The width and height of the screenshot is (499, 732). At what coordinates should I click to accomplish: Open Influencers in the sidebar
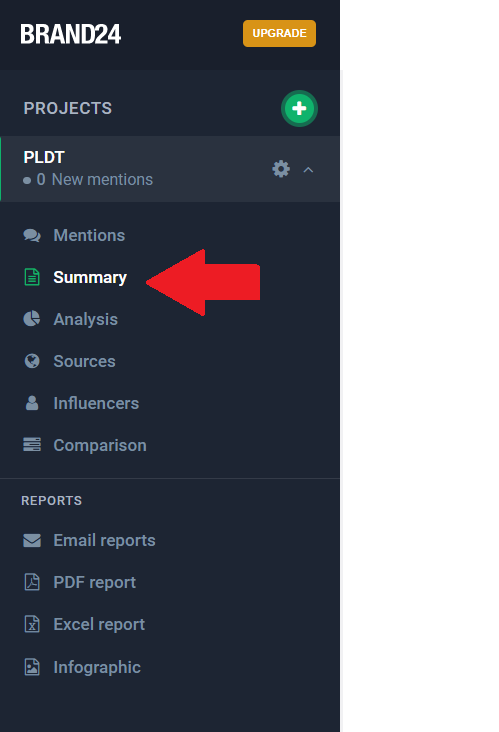[96, 403]
